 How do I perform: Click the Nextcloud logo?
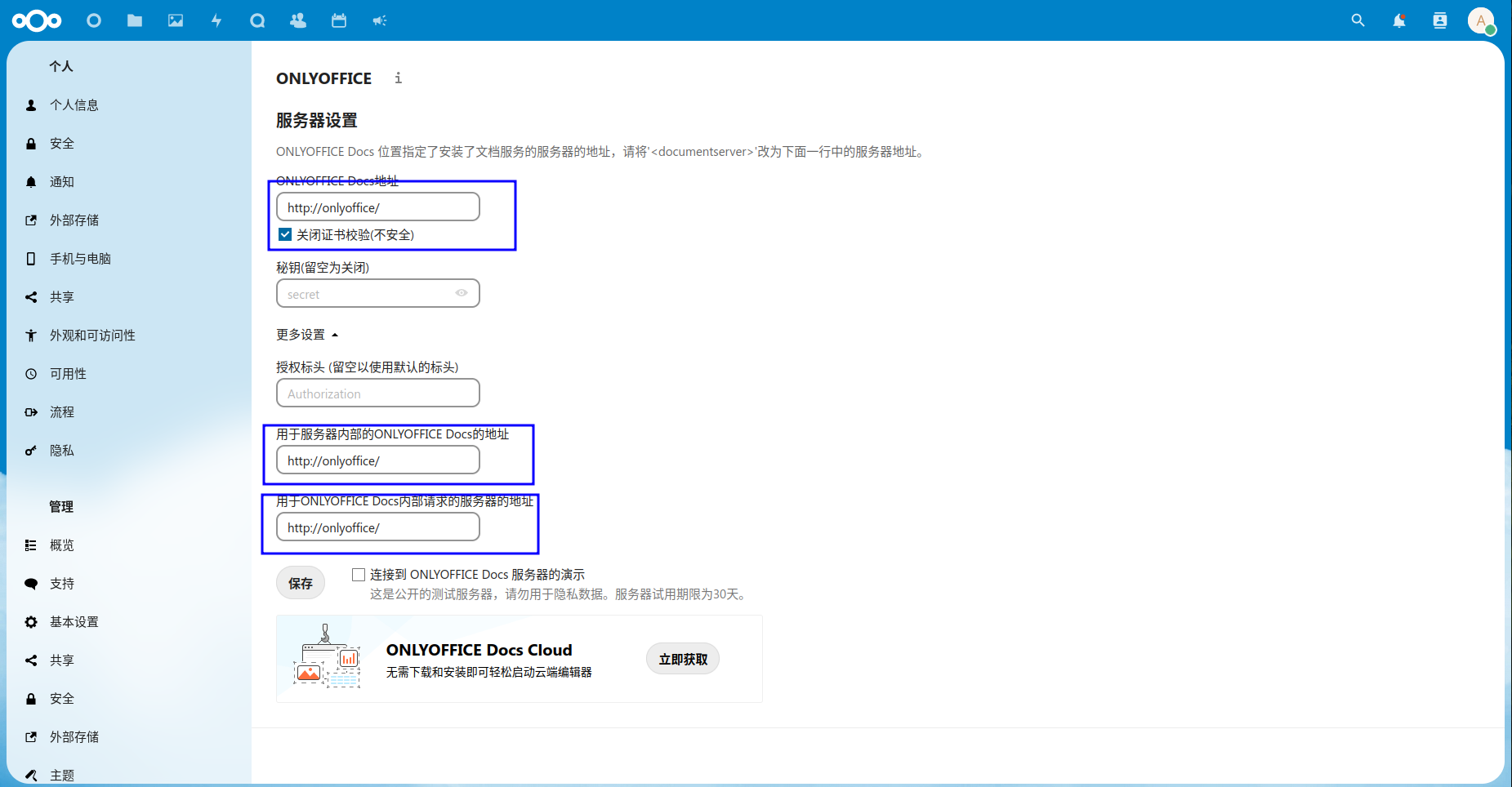click(37, 20)
